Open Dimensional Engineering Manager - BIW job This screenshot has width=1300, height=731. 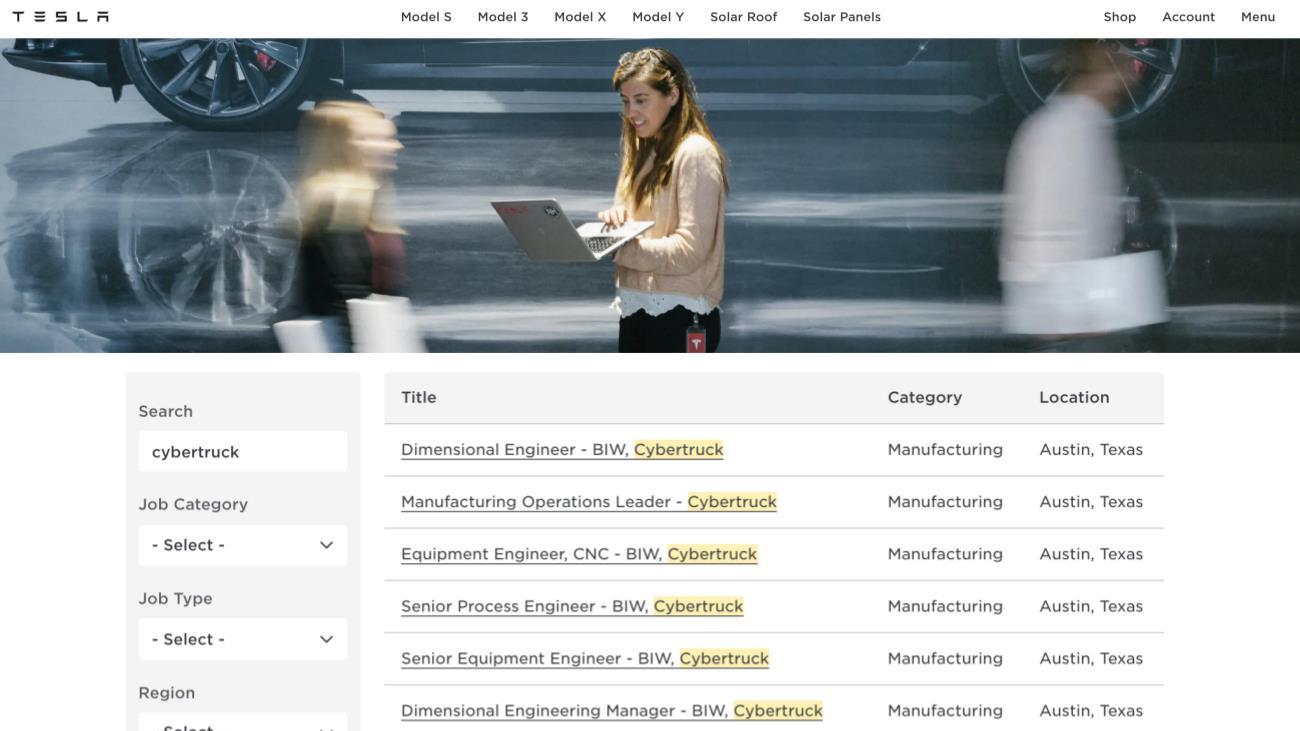(612, 710)
